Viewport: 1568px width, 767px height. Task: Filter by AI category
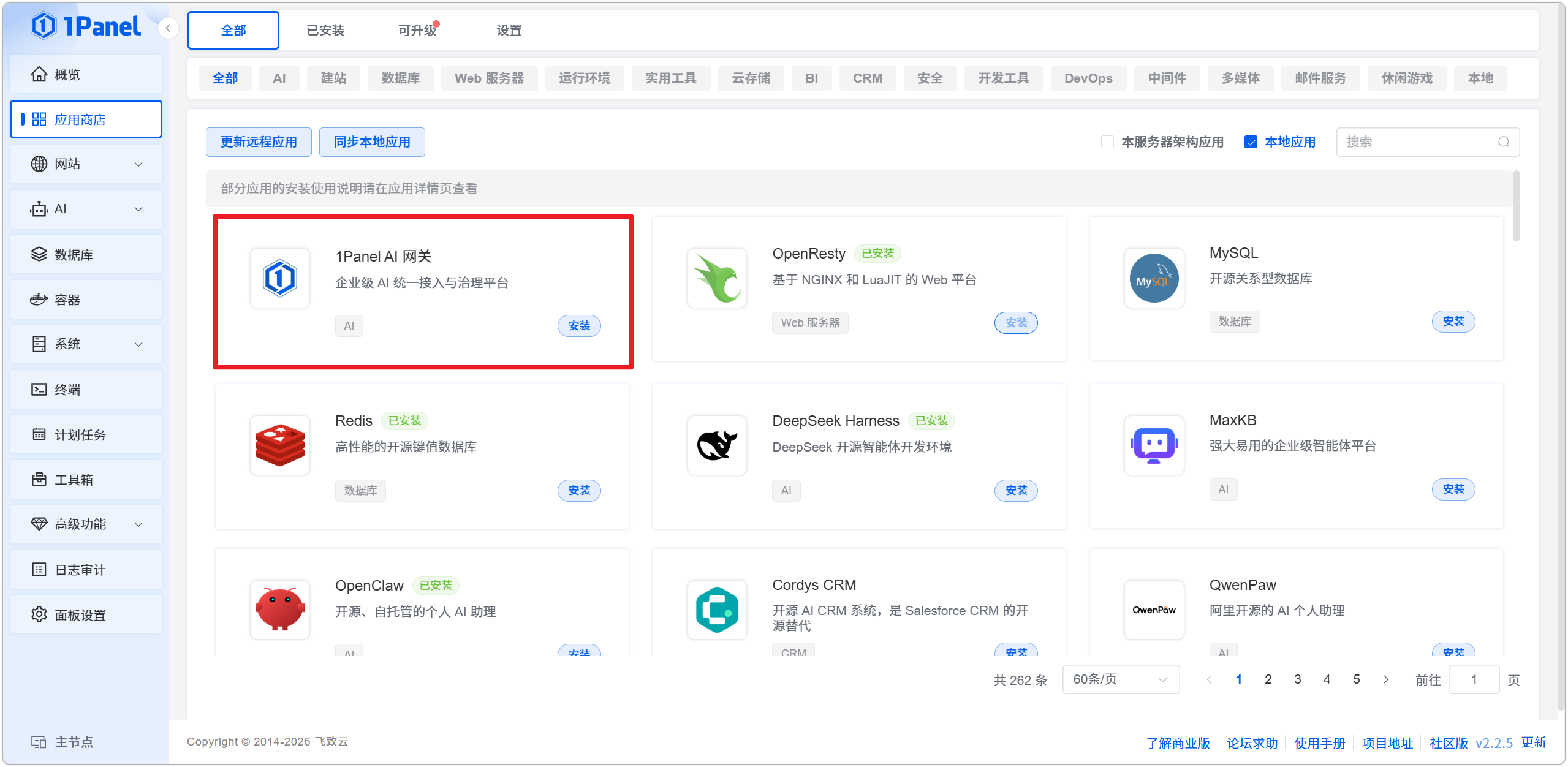tap(279, 78)
